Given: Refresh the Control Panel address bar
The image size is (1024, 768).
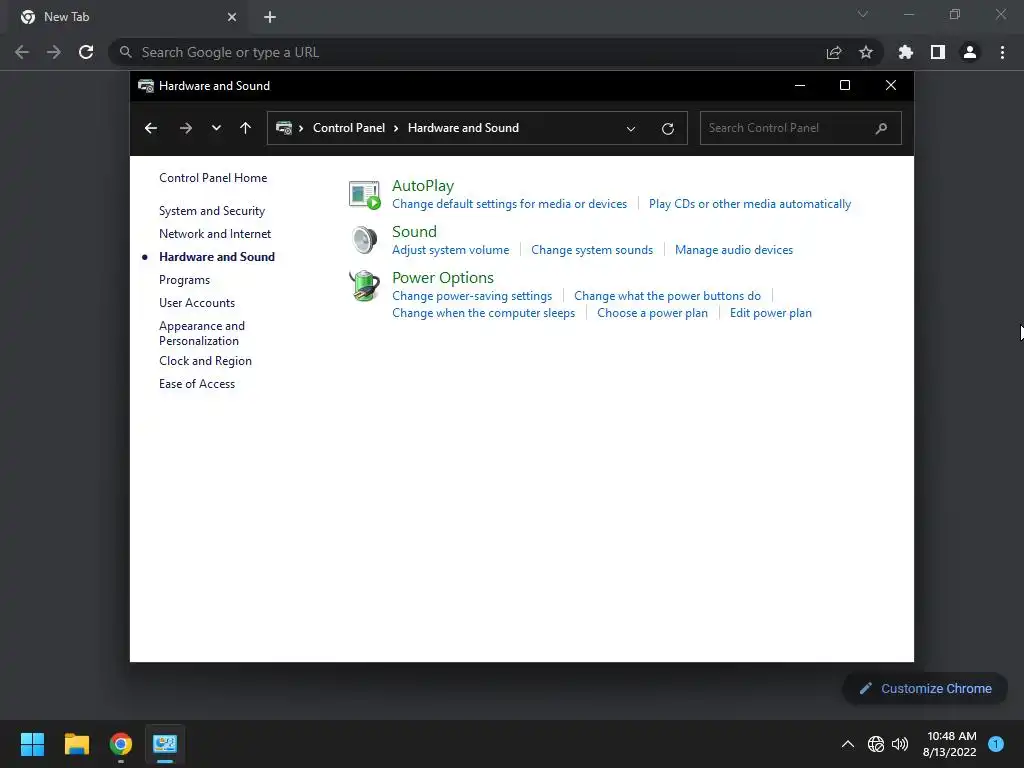Looking at the screenshot, I should (x=667, y=129).
